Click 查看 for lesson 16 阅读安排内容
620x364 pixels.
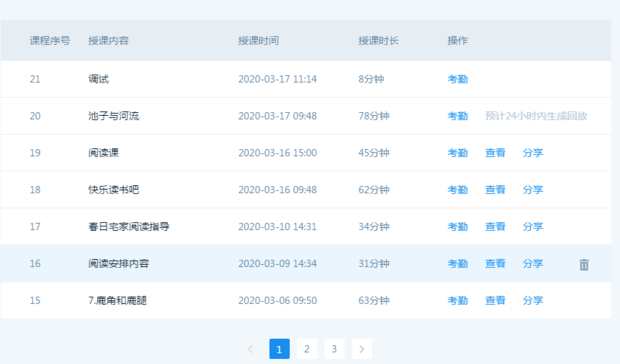click(495, 263)
